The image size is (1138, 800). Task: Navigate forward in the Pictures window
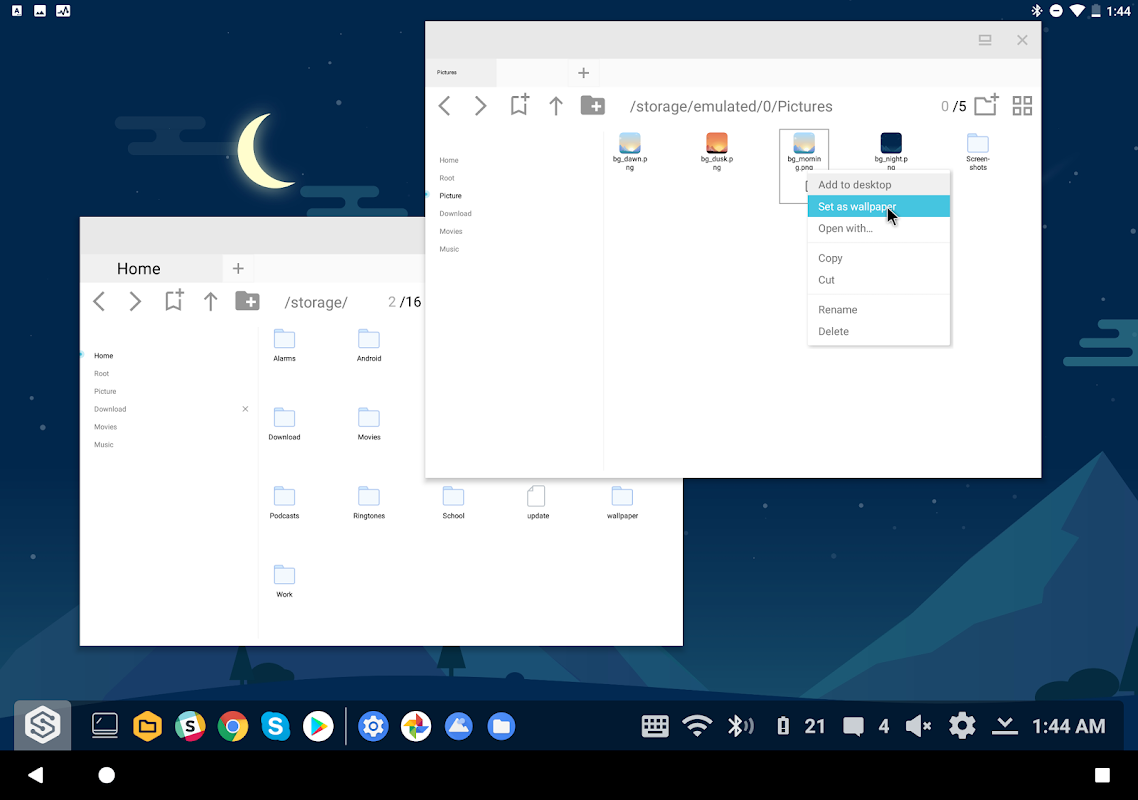(x=480, y=105)
